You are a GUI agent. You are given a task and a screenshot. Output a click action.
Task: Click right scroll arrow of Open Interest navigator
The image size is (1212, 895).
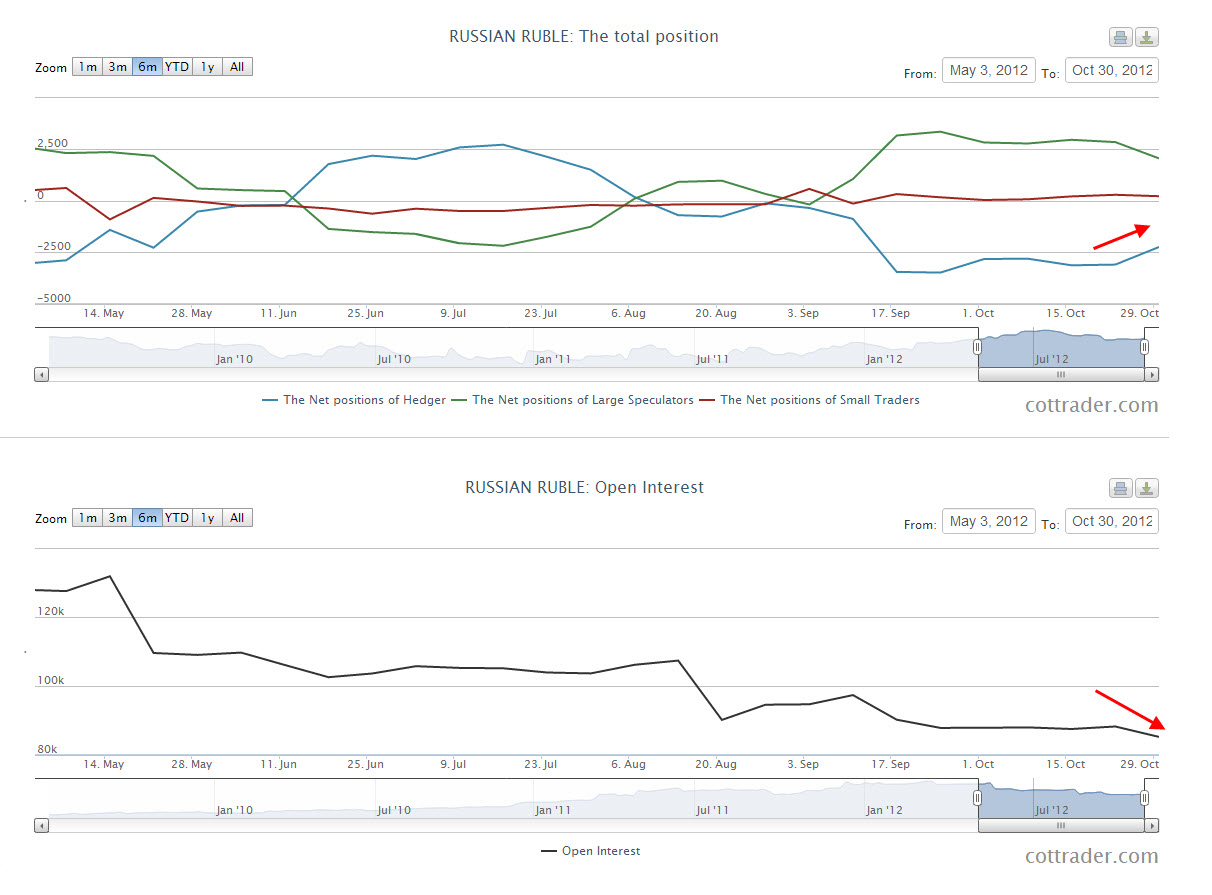1152,826
